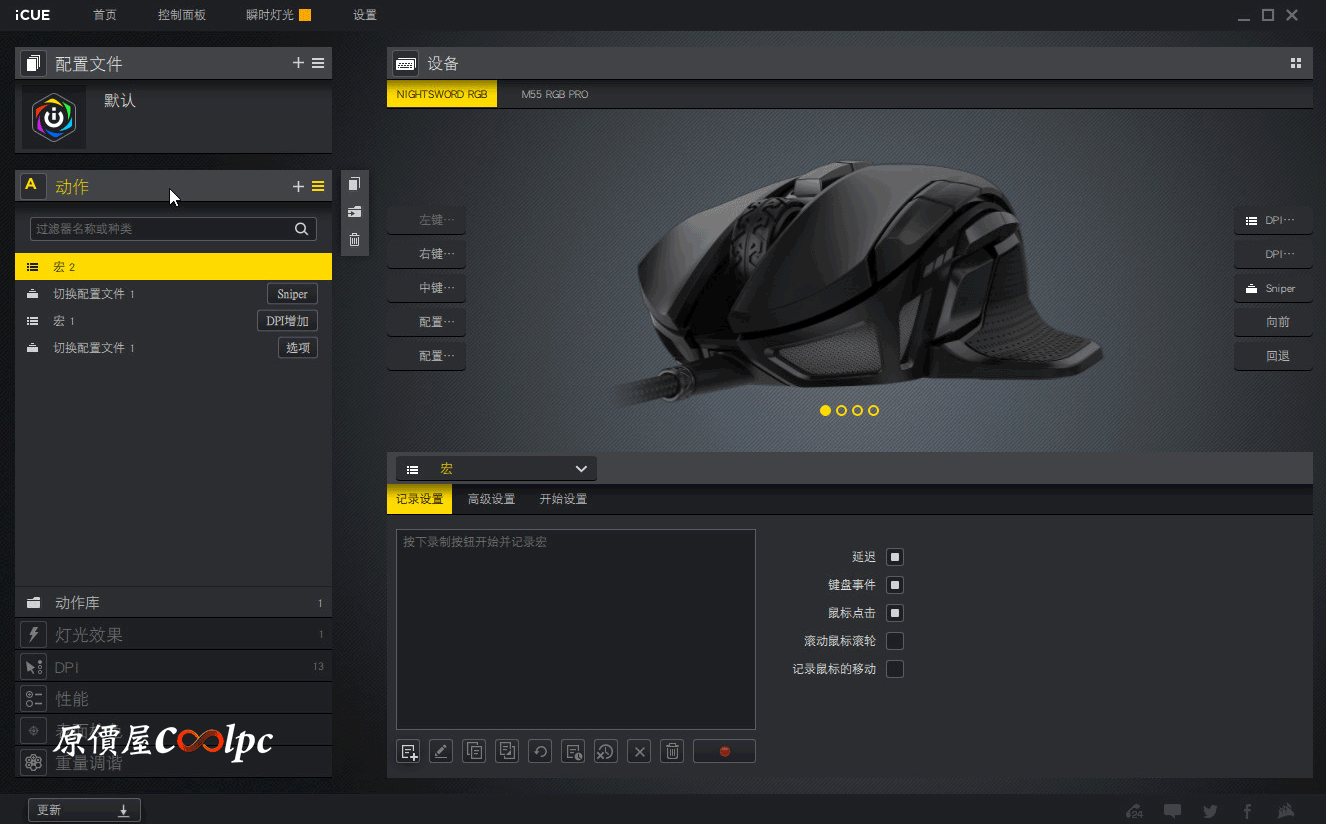Select the 宏 1 action row
The width and height of the screenshot is (1326, 824).
coord(174,321)
